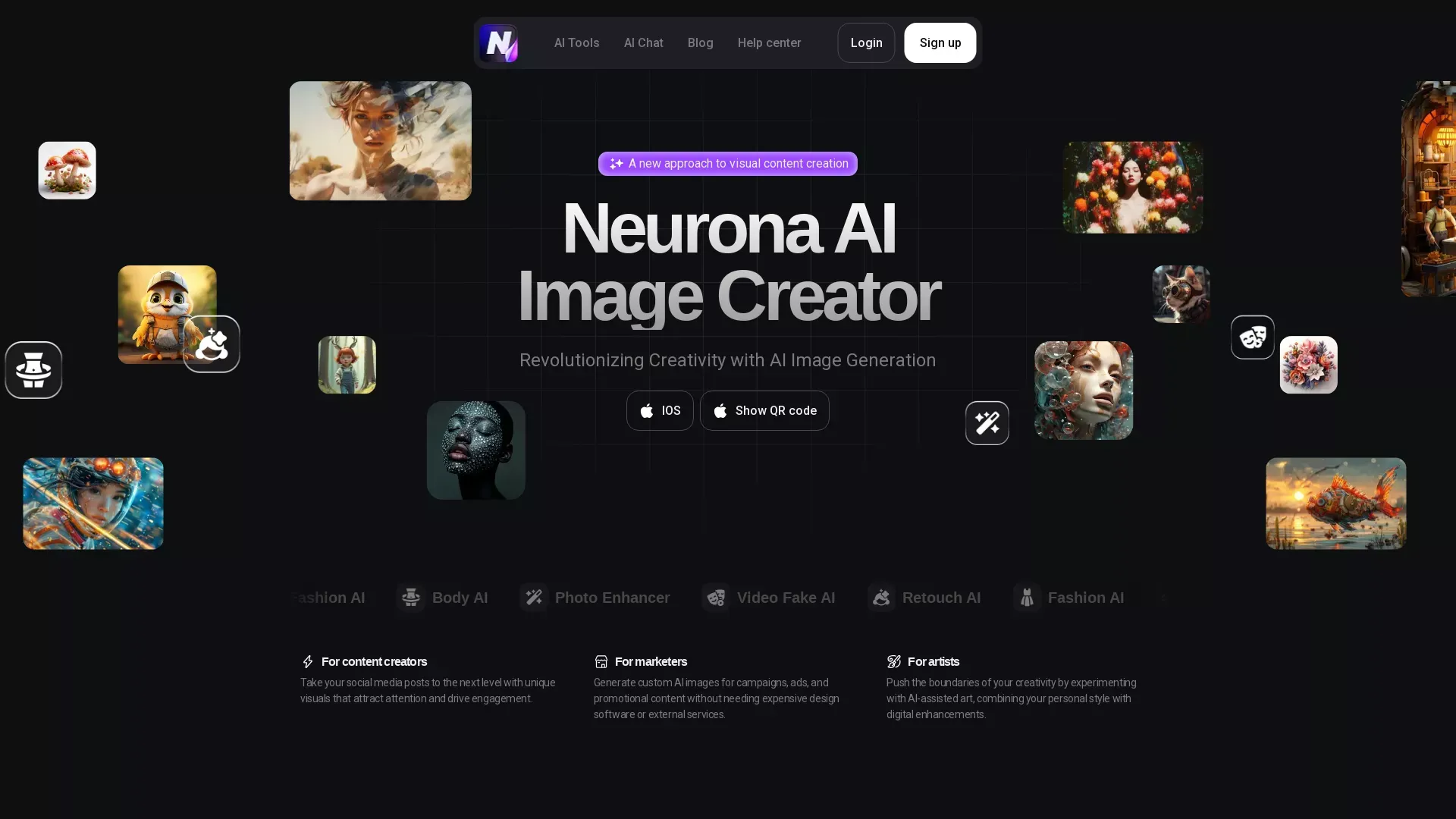Screen dimensions: 1456x819
Task: Click the For content creators heading
Action: (374, 662)
